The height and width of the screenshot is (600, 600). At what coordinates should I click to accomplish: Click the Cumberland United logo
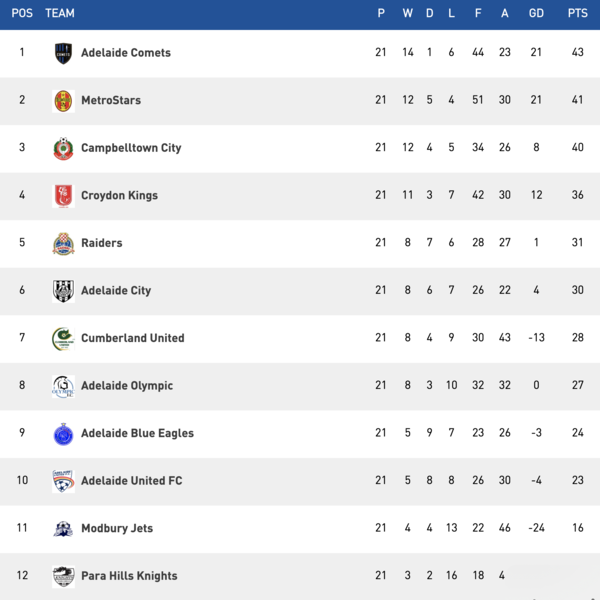coord(63,338)
